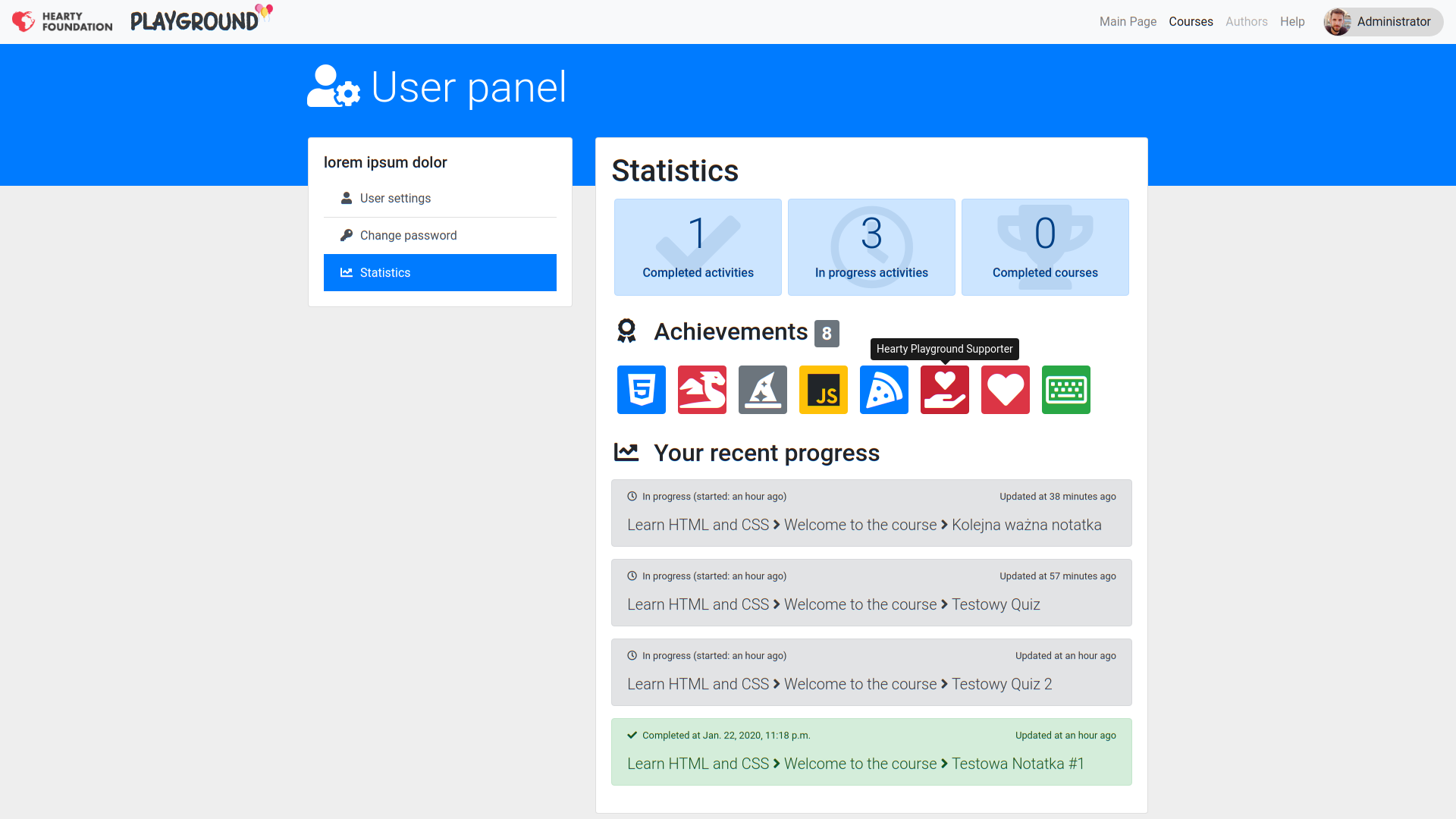1456x819 pixels.
Task: Click the green keyboard achievement badge
Action: 1065,390
